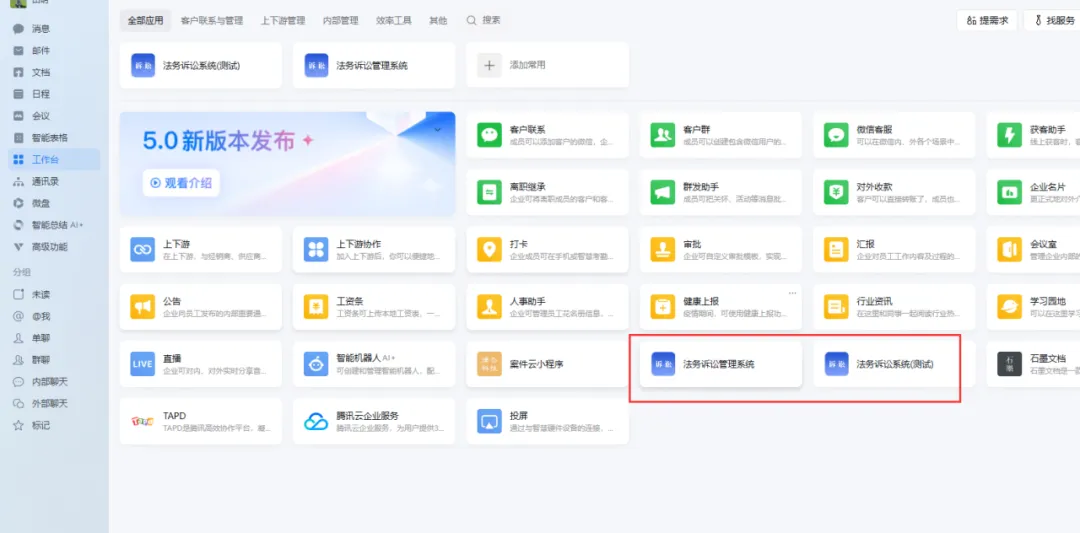
Task: Open 法务诉讼系统(测试) card in bottom app grid
Action: click(894, 364)
